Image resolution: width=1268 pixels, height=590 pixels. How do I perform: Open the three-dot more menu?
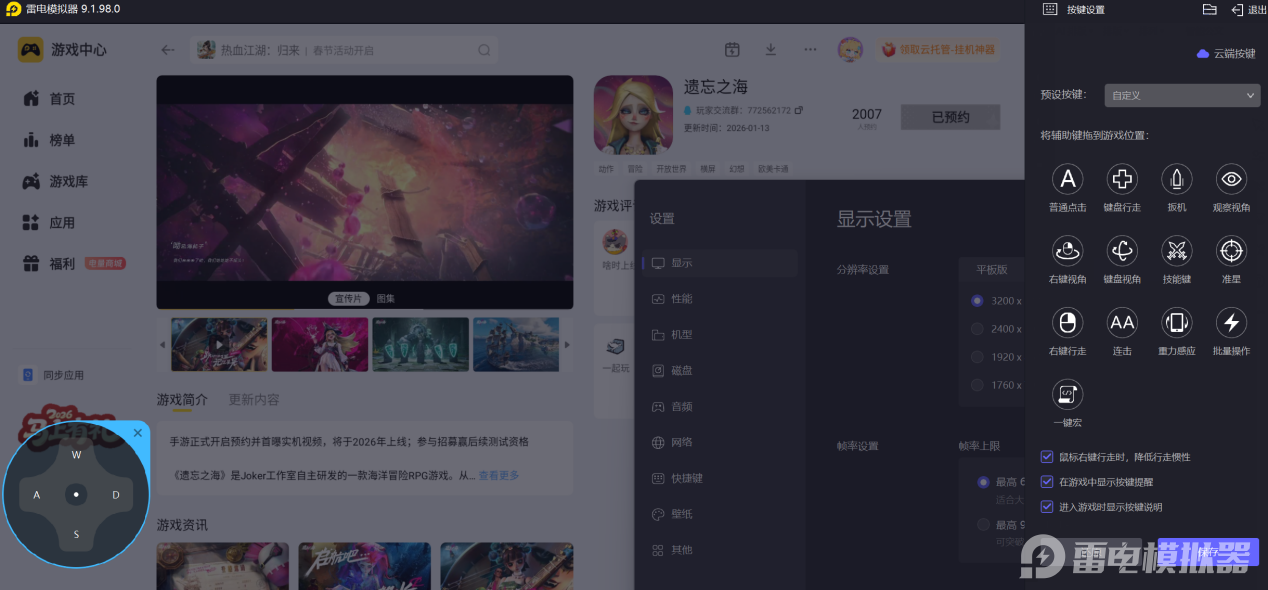[810, 50]
